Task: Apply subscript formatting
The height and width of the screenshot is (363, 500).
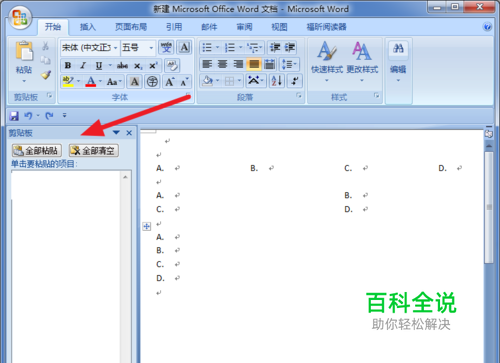Action: click(138, 66)
